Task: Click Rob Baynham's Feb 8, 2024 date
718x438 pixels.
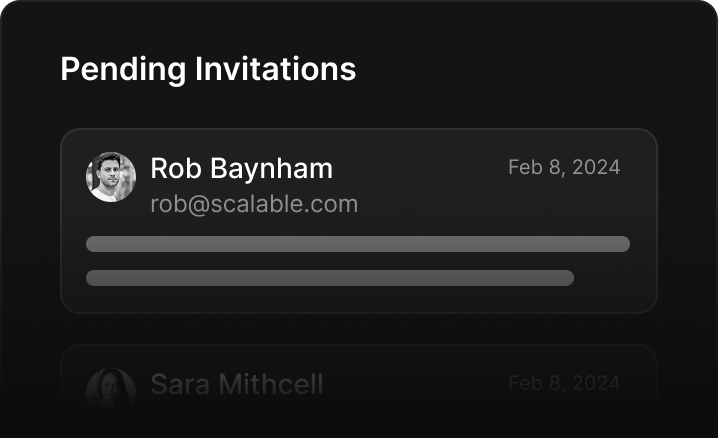Action: click(x=564, y=168)
